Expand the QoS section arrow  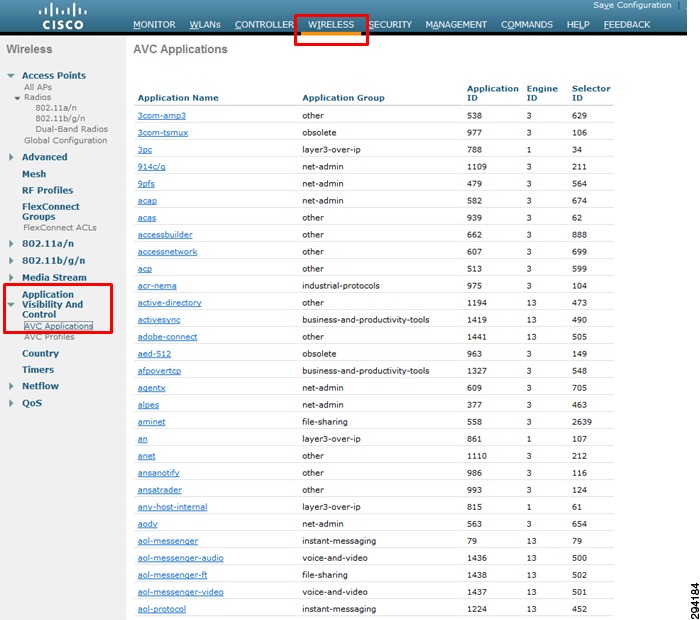[11, 403]
